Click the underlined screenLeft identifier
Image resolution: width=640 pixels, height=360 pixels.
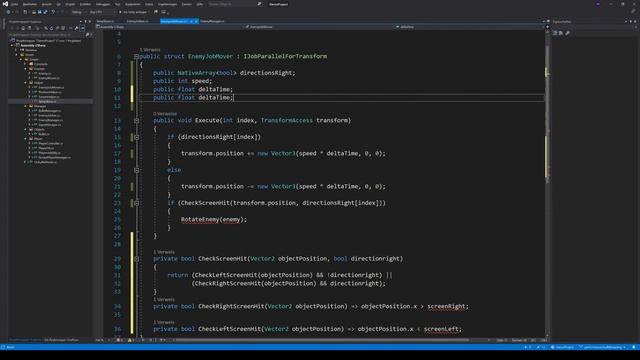441,329
